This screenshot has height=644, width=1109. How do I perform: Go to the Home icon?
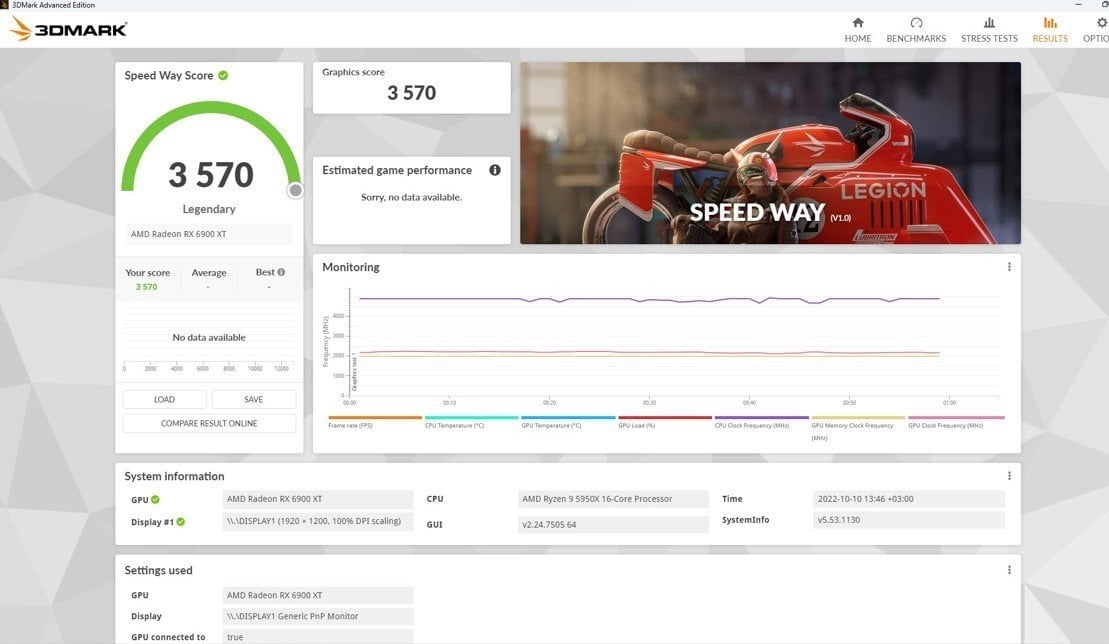[x=857, y=23]
